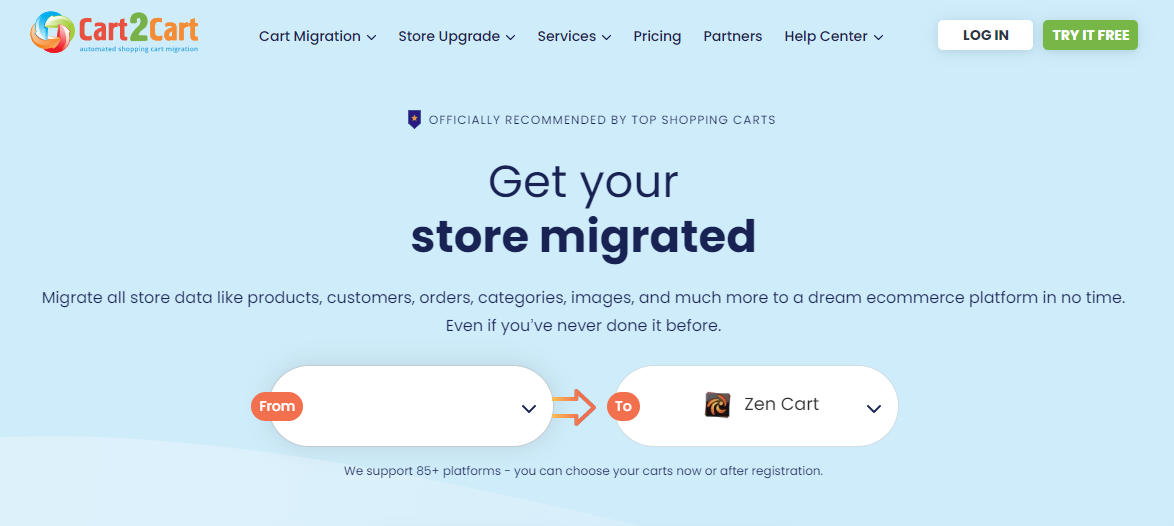Click the empty From cart selection field
Image resolution: width=1174 pixels, height=526 pixels.
411,406
